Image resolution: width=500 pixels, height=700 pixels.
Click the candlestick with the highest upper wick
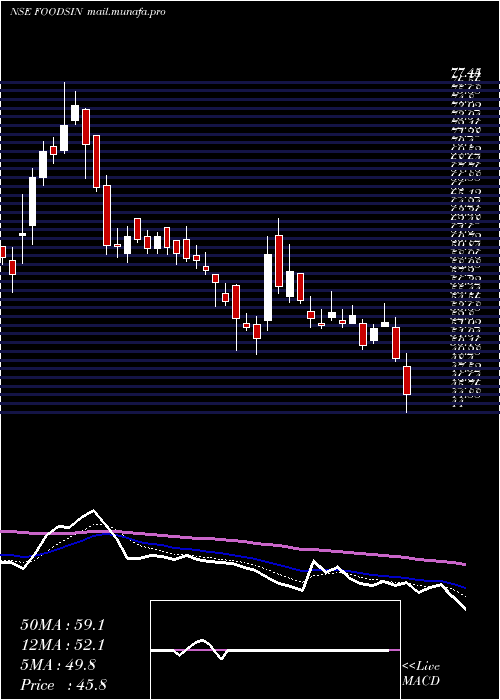point(64,138)
